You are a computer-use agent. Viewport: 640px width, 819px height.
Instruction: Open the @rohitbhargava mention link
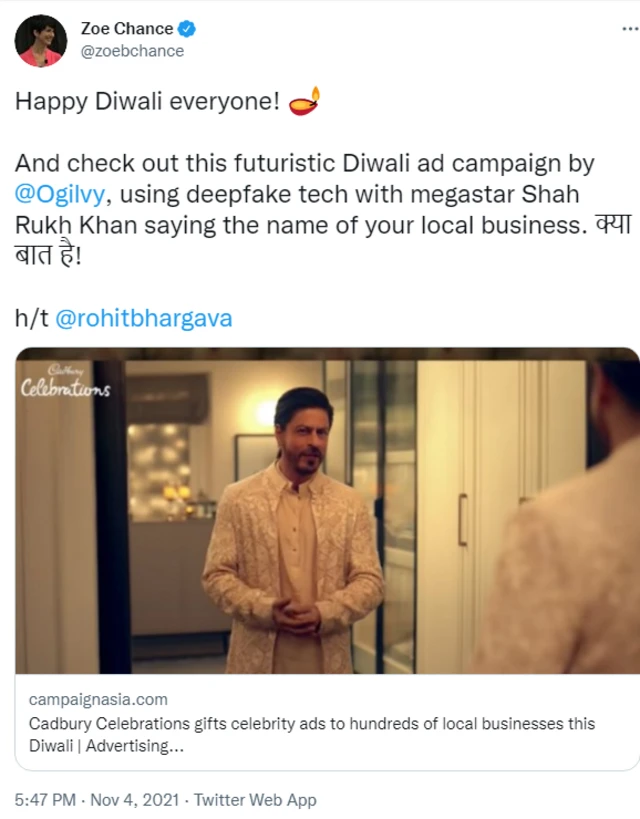[x=144, y=318]
